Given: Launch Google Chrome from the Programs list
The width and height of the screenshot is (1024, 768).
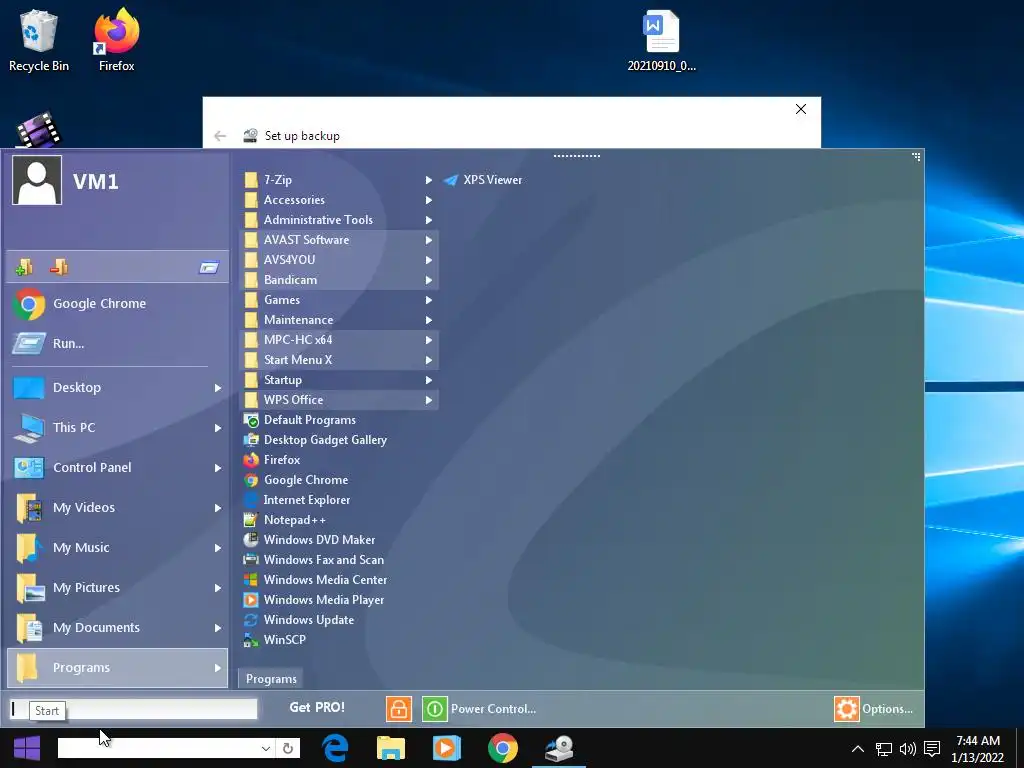Looking at the screenshot, I should [x=296, y=480].
